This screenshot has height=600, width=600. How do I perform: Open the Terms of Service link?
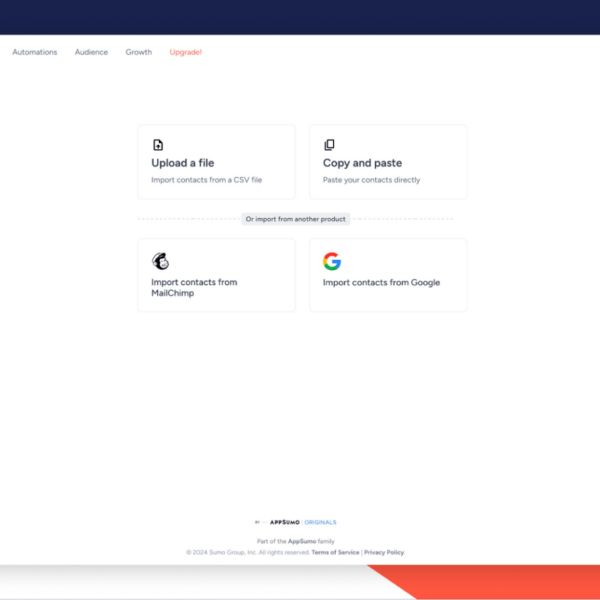pos(335,552)
